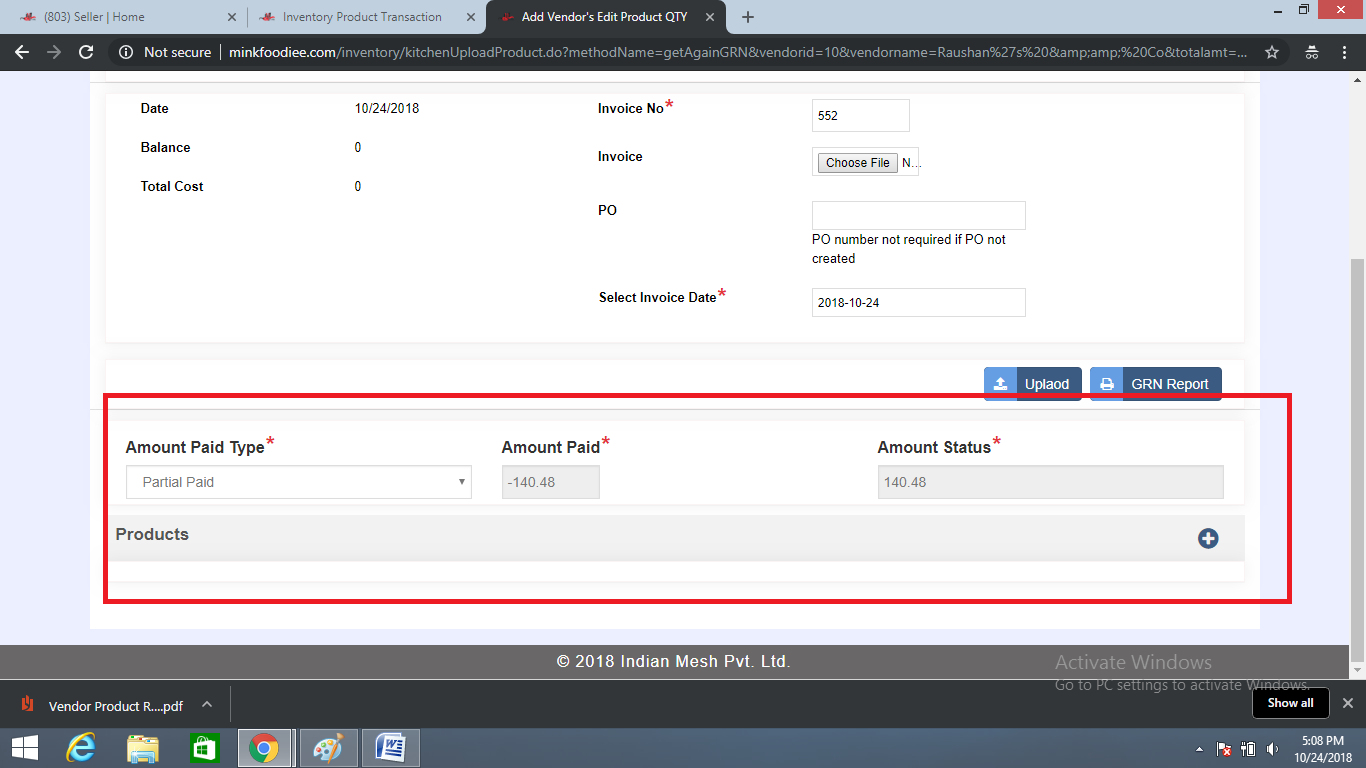The width and height of the screenshot is (1366, 768).
Task: Click Choose File for Invoice
Action: [x=857, y=163]
